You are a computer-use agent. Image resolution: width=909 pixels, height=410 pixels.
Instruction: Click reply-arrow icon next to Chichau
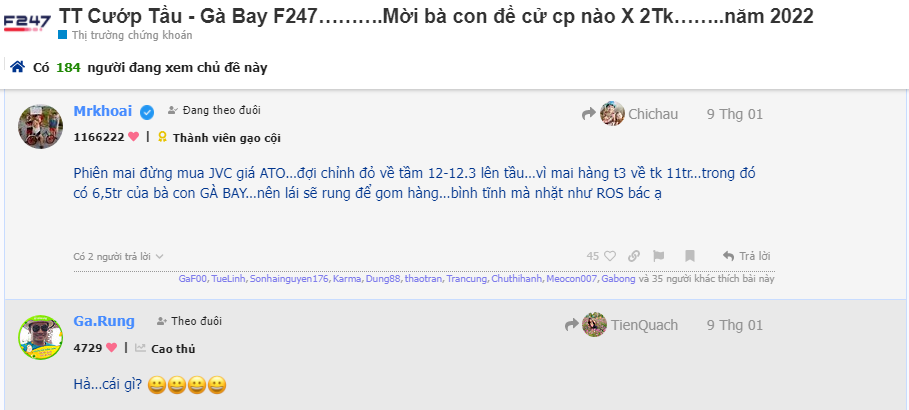pyautogui.click(x=588, y=114)
